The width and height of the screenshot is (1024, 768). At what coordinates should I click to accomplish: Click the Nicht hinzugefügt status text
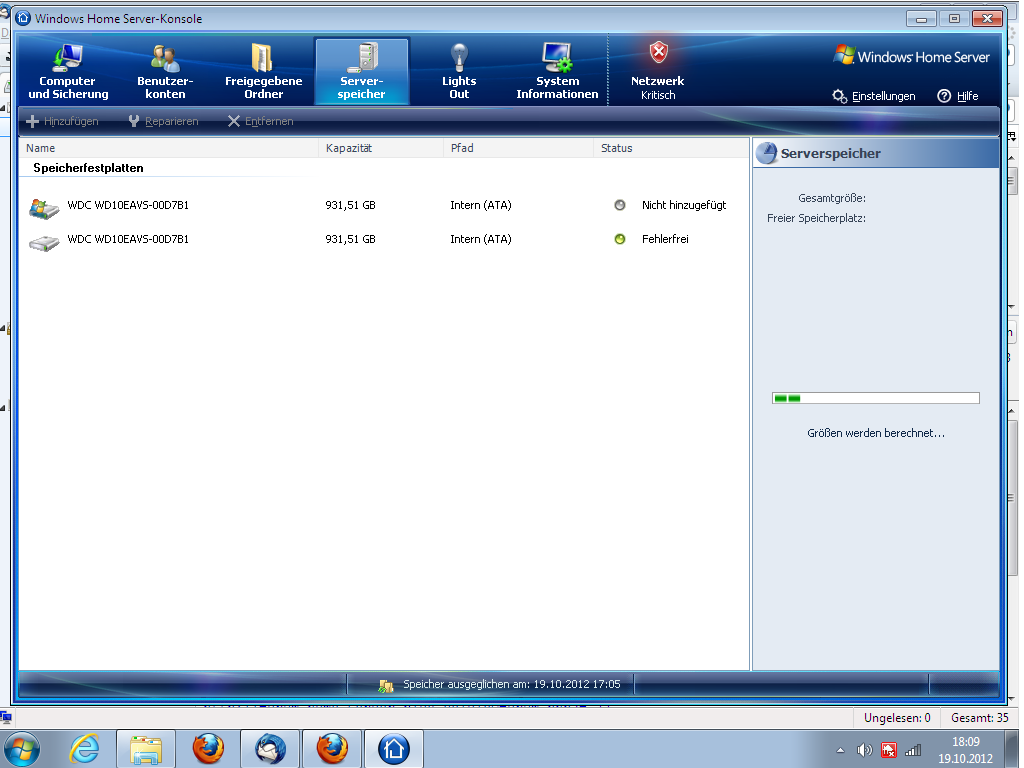(684, 205)
